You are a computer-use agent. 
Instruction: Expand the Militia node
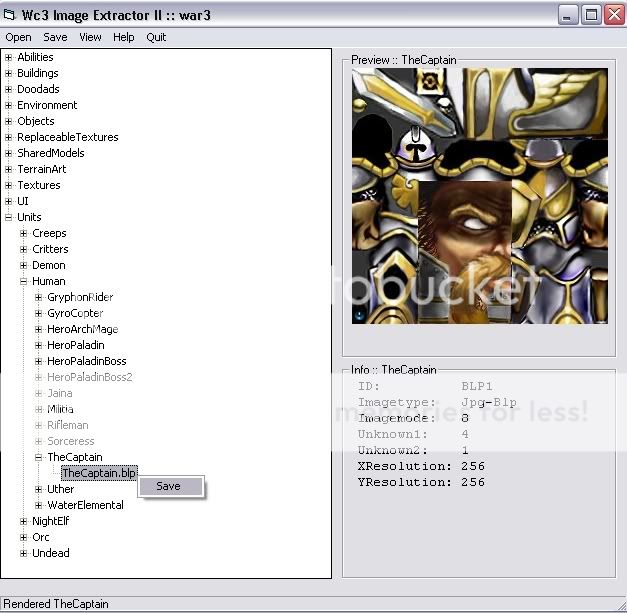[38, 409]
